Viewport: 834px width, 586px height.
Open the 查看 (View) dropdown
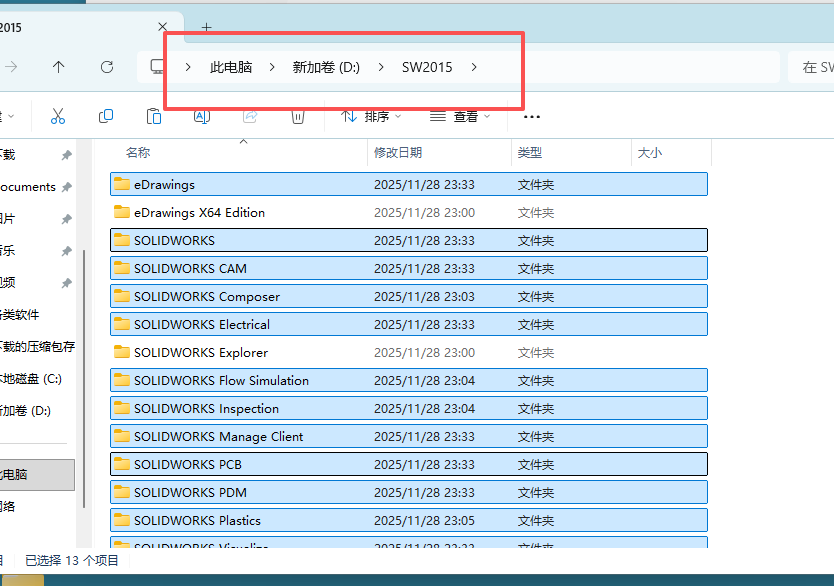click(x=460, y=116)
